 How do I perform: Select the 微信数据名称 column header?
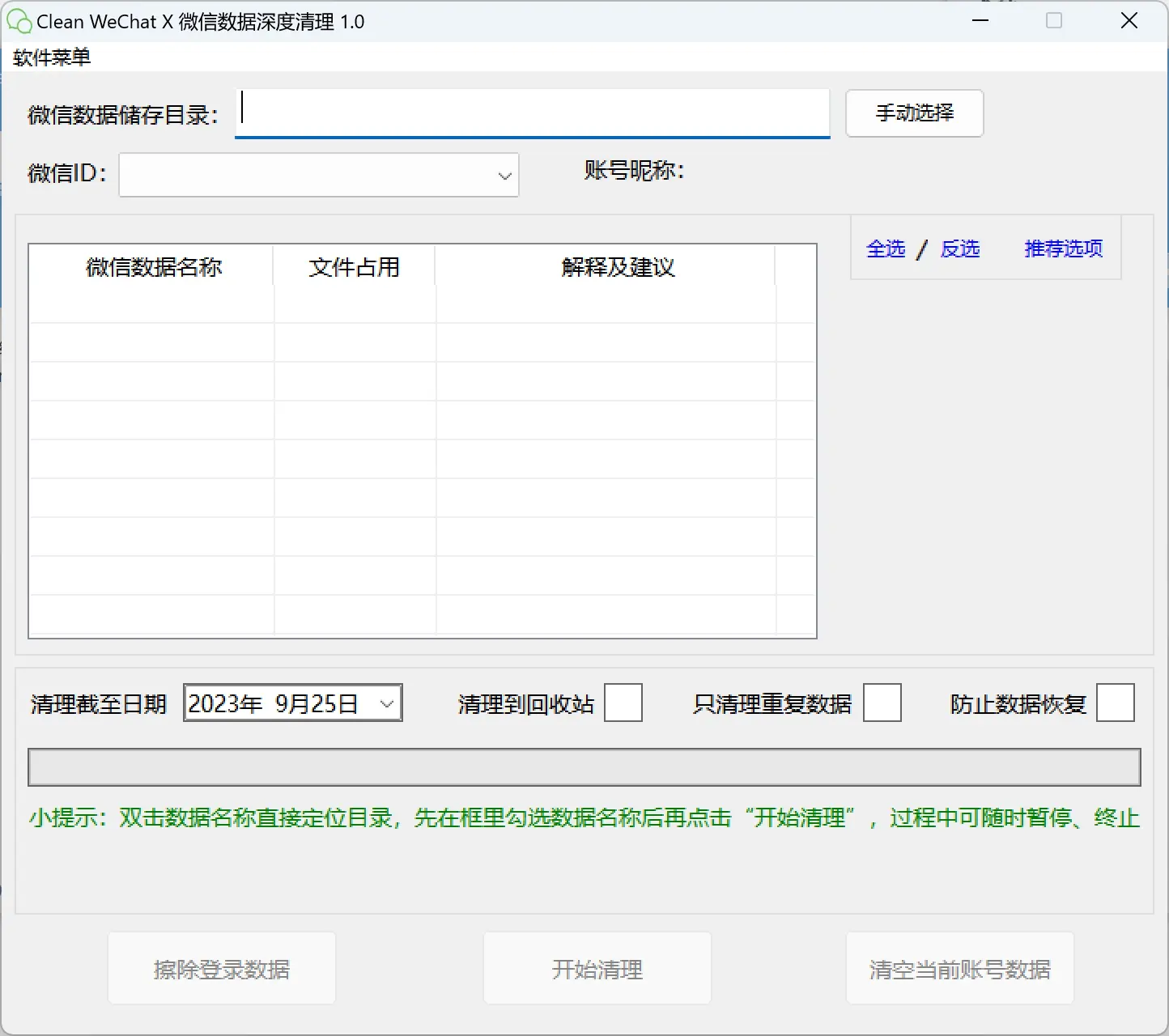click(x=151, y=266)
